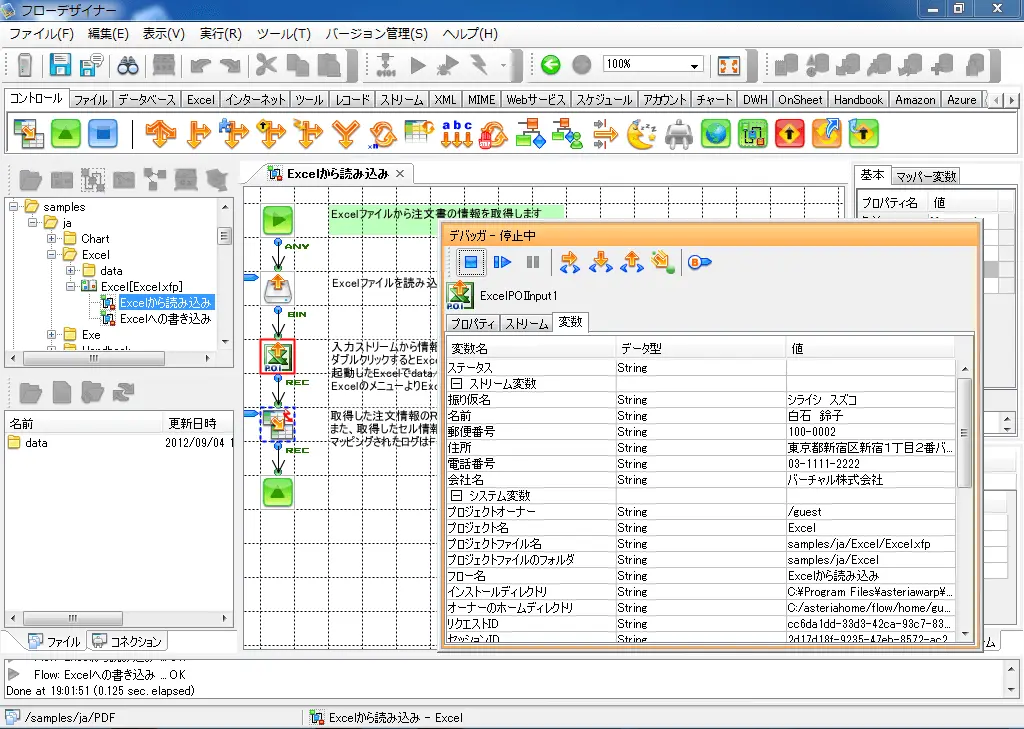The width and height of the screenshot is (1024, 729).
Task: Click the Run flow play icon in toolbar
Action: [x=418, y=65]
